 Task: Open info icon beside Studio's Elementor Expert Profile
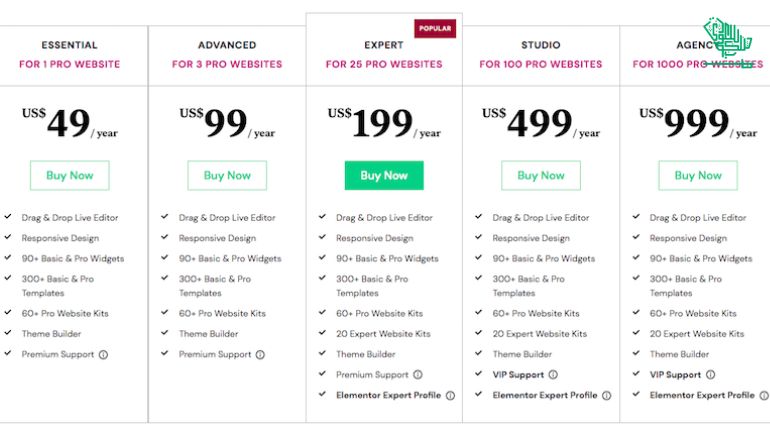click(x=607, y=396)
